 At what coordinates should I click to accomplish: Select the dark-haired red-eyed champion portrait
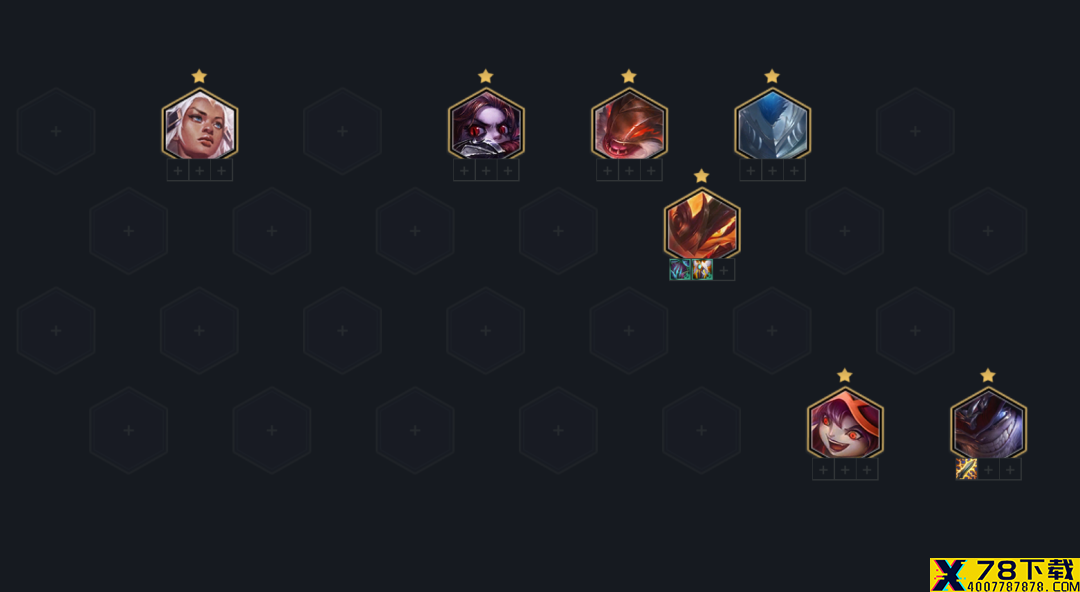coord(486,126)
